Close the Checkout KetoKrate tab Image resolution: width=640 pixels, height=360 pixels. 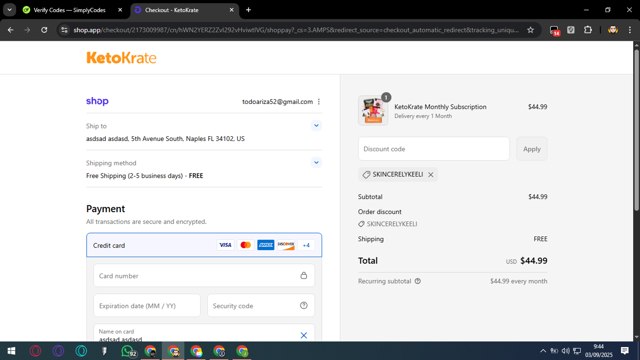coord(231,10)
